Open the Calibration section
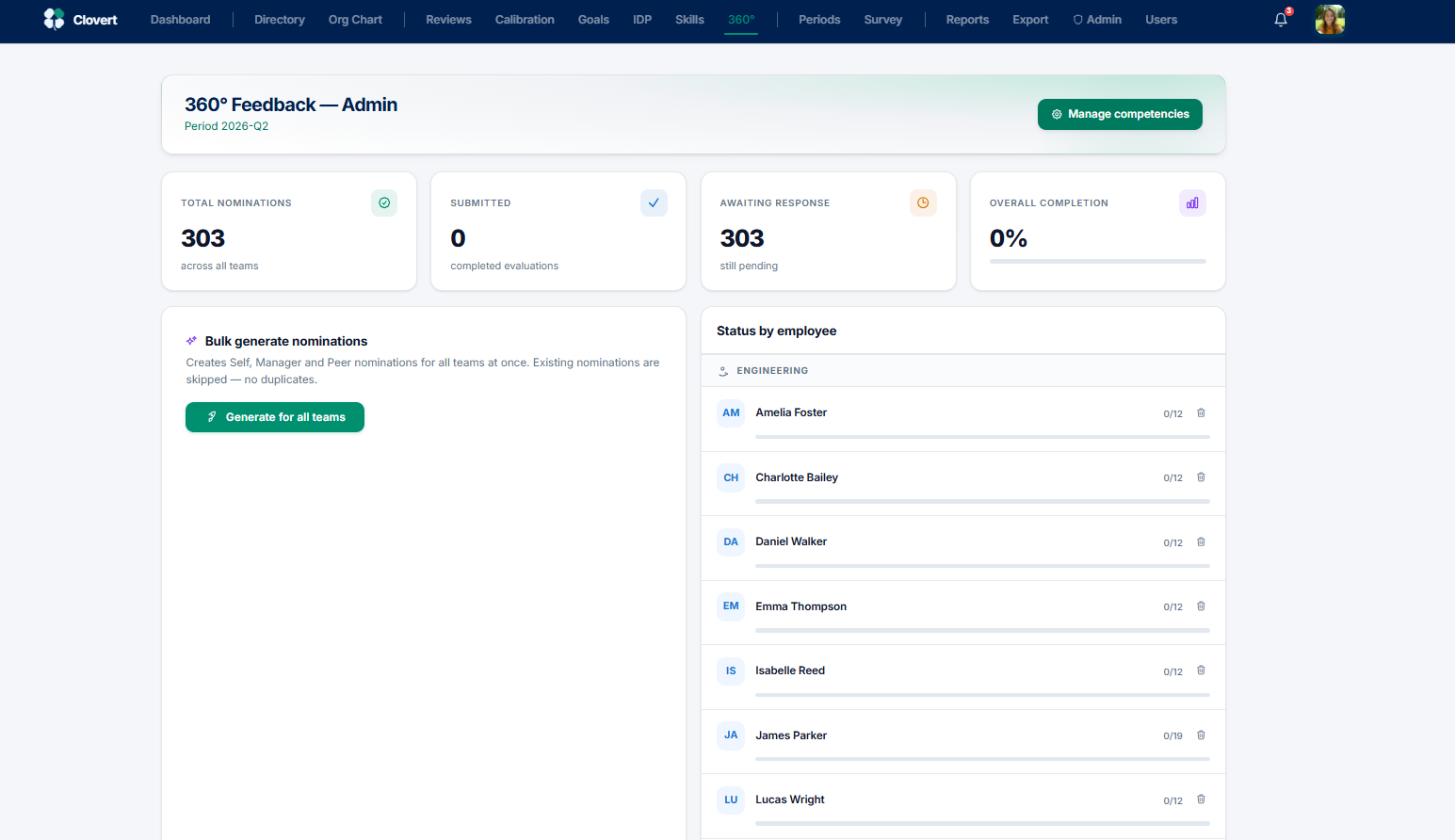 click(525, 20)
